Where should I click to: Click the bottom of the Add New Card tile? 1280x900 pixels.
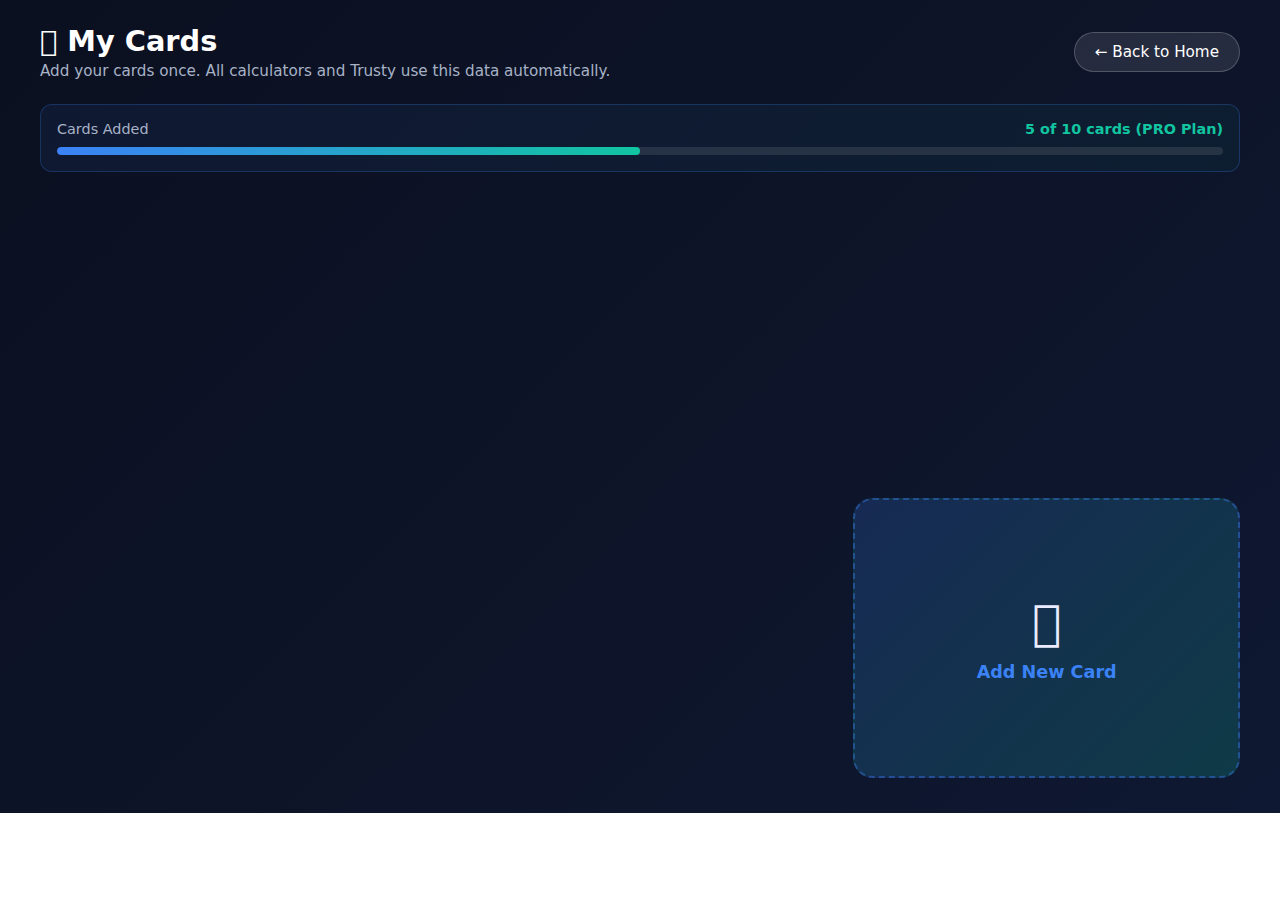pyautogui.click(x=1046, y=750)
